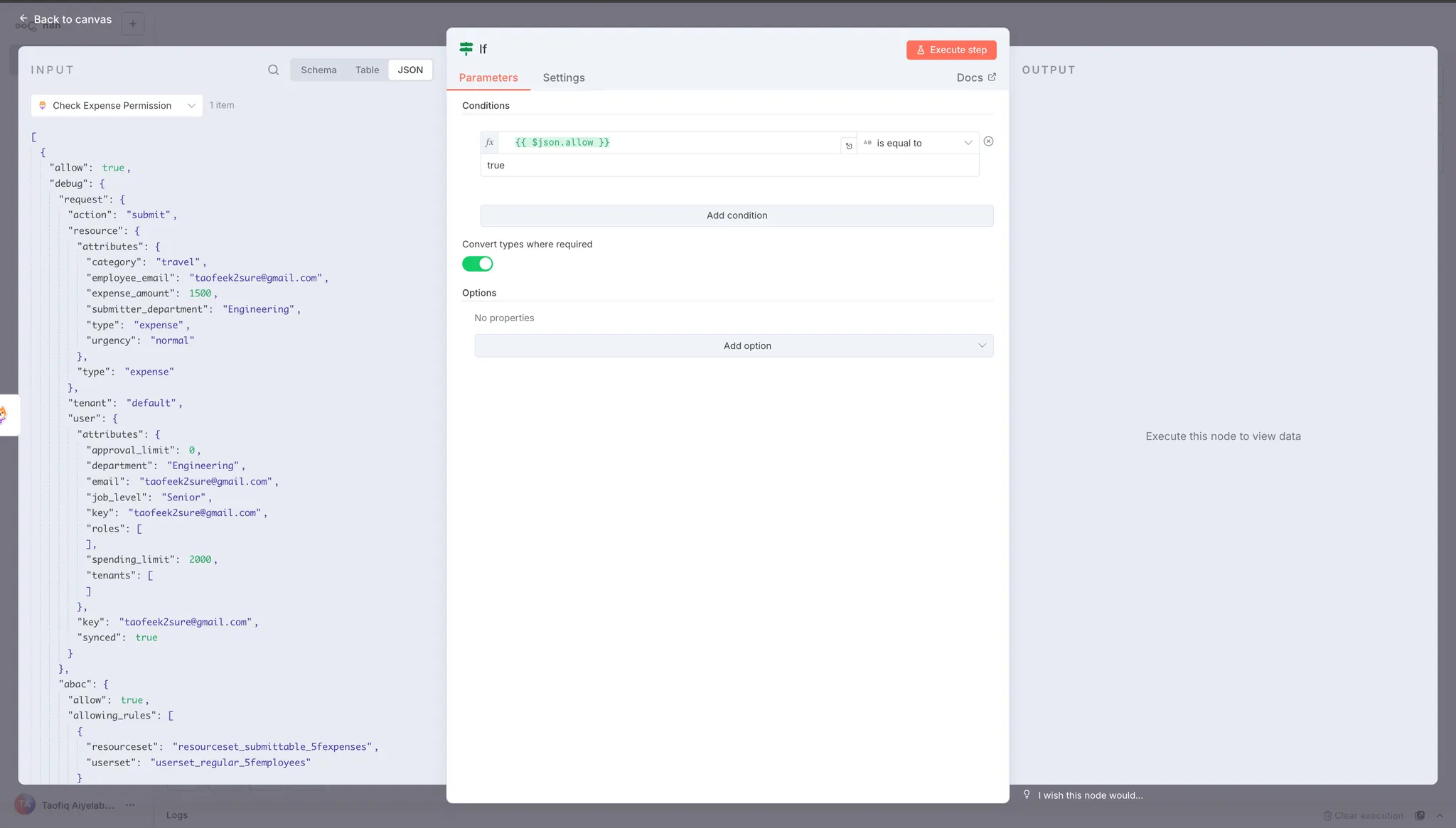Image resolution: width=1456 pixels, height=828 pixels.
Task: Remove the condition with circled X icon
Action: click(988, 141)
